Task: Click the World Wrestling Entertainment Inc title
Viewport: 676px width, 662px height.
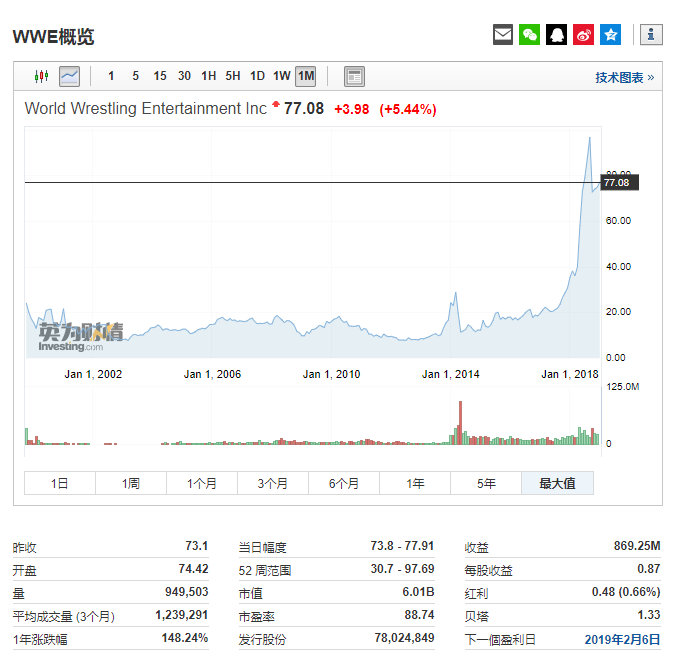Action: (x=146, y=108)
